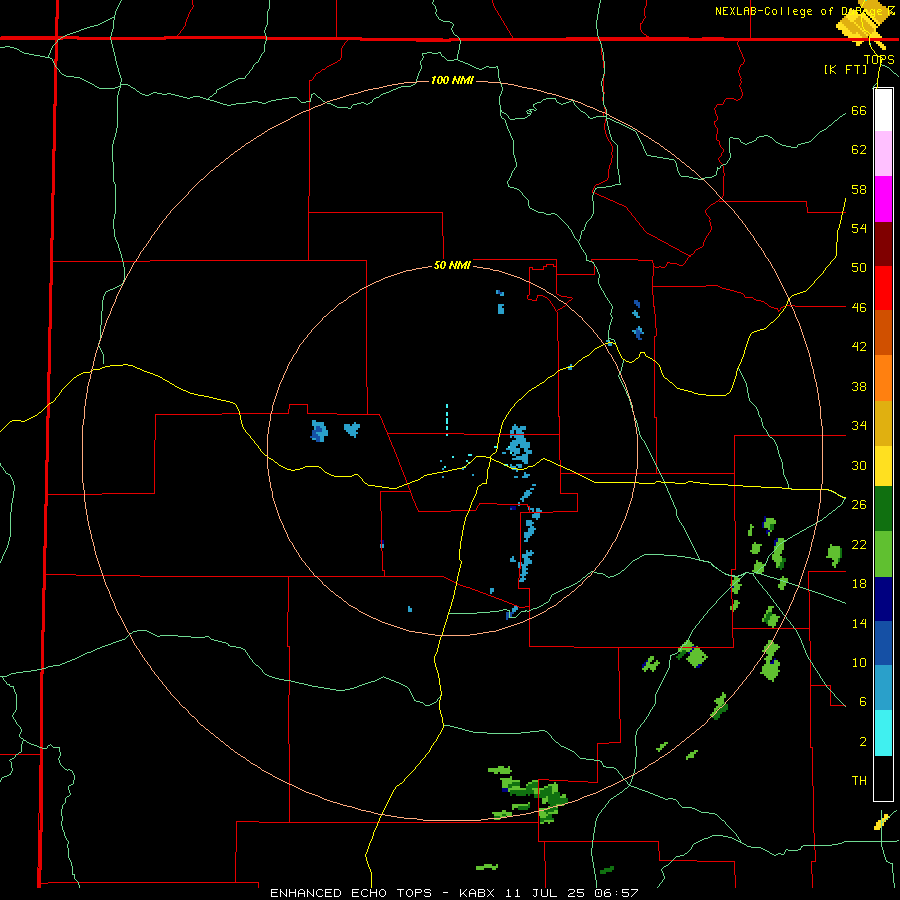Click the cyan 10 kft legend swatch

(x=883, y=732)
